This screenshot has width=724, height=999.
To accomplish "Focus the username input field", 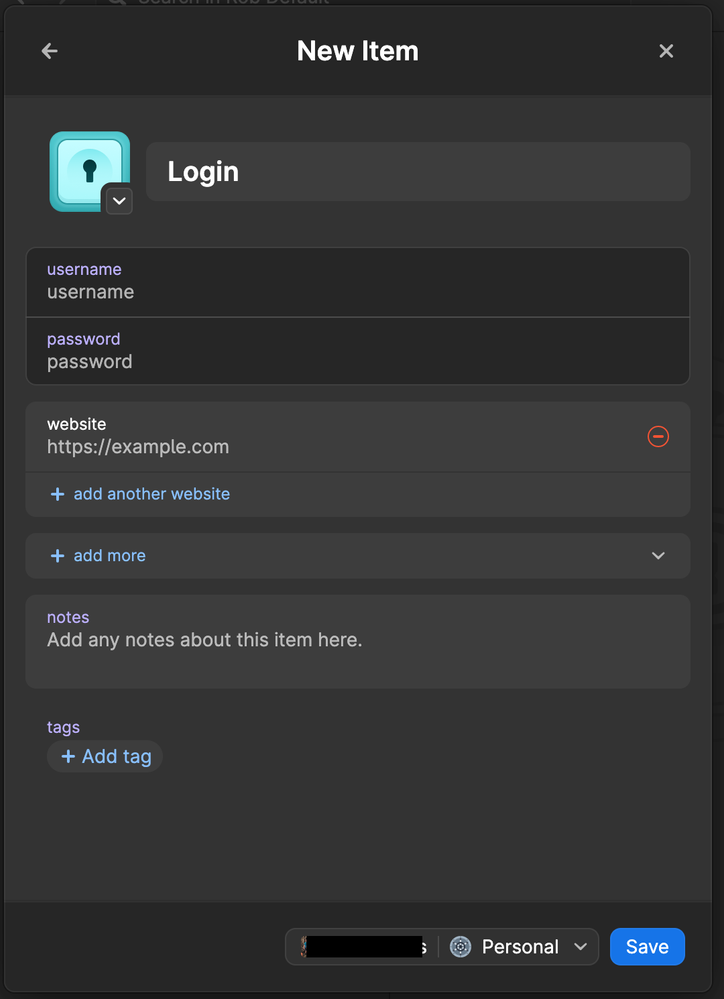I will coord(357,292).
